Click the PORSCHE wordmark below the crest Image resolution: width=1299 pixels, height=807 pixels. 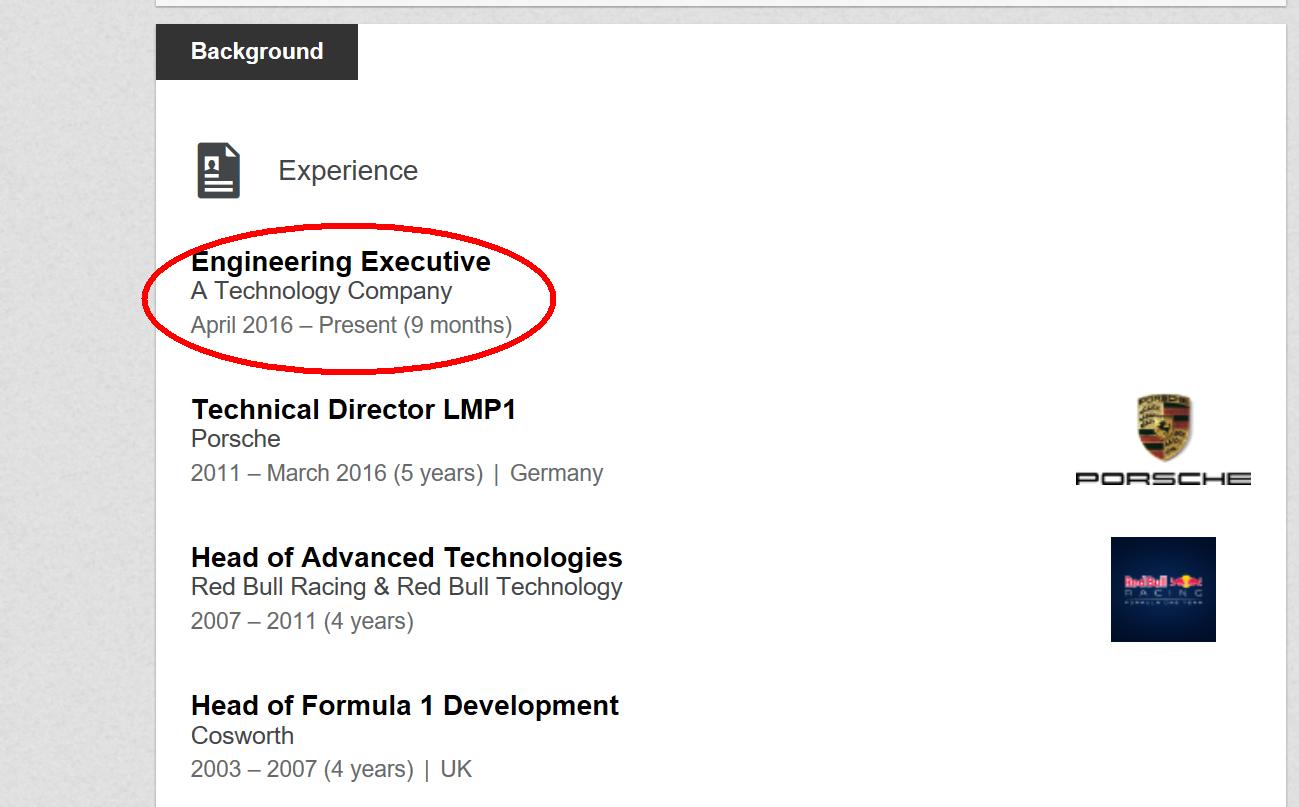point(1163,479)
